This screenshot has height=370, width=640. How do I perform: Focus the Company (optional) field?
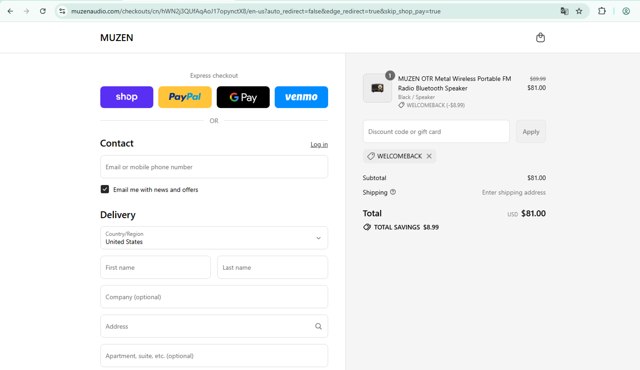pyautogui.click(x=214, y=297)
